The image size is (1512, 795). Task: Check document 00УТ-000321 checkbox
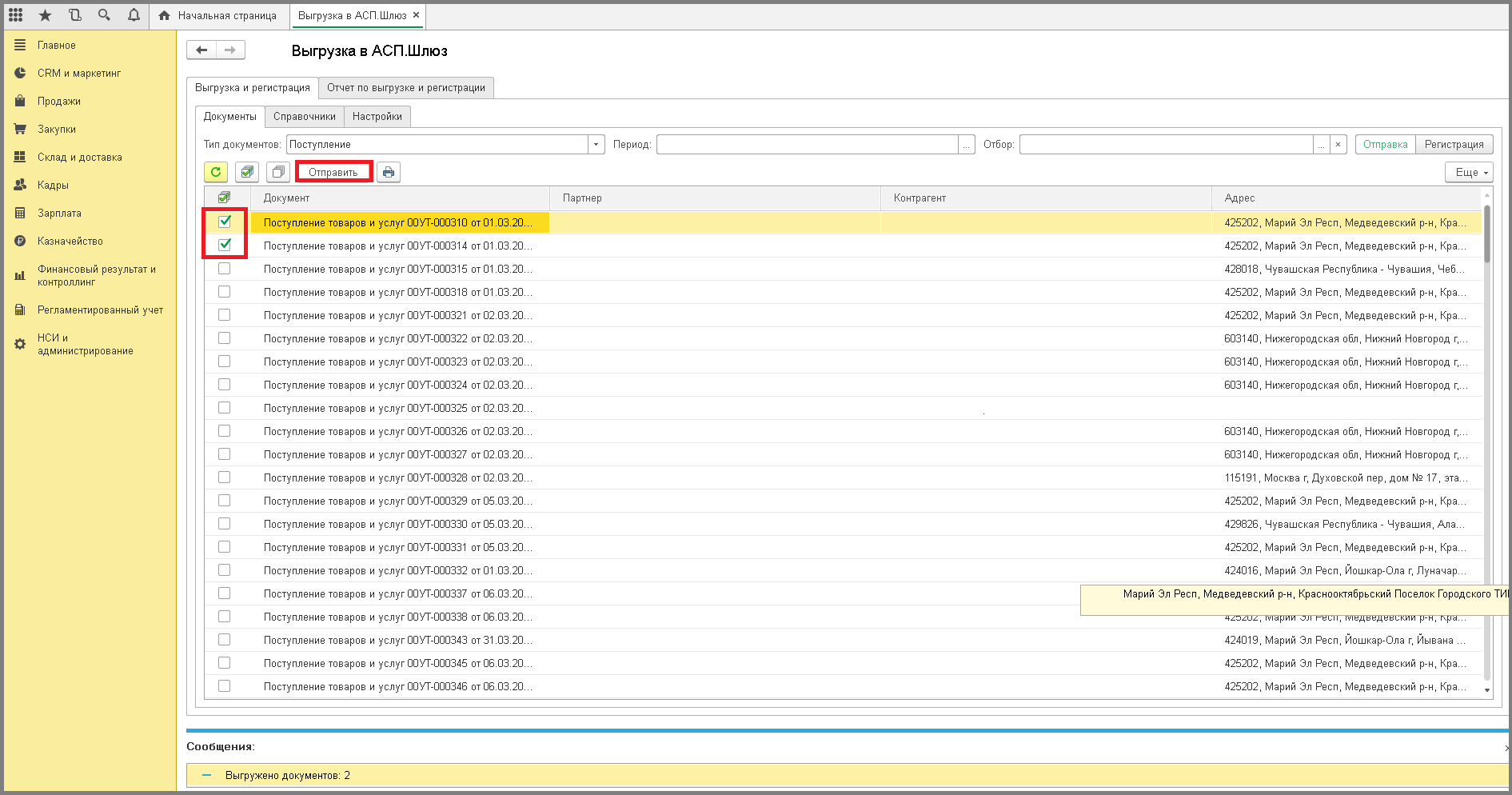225,315
